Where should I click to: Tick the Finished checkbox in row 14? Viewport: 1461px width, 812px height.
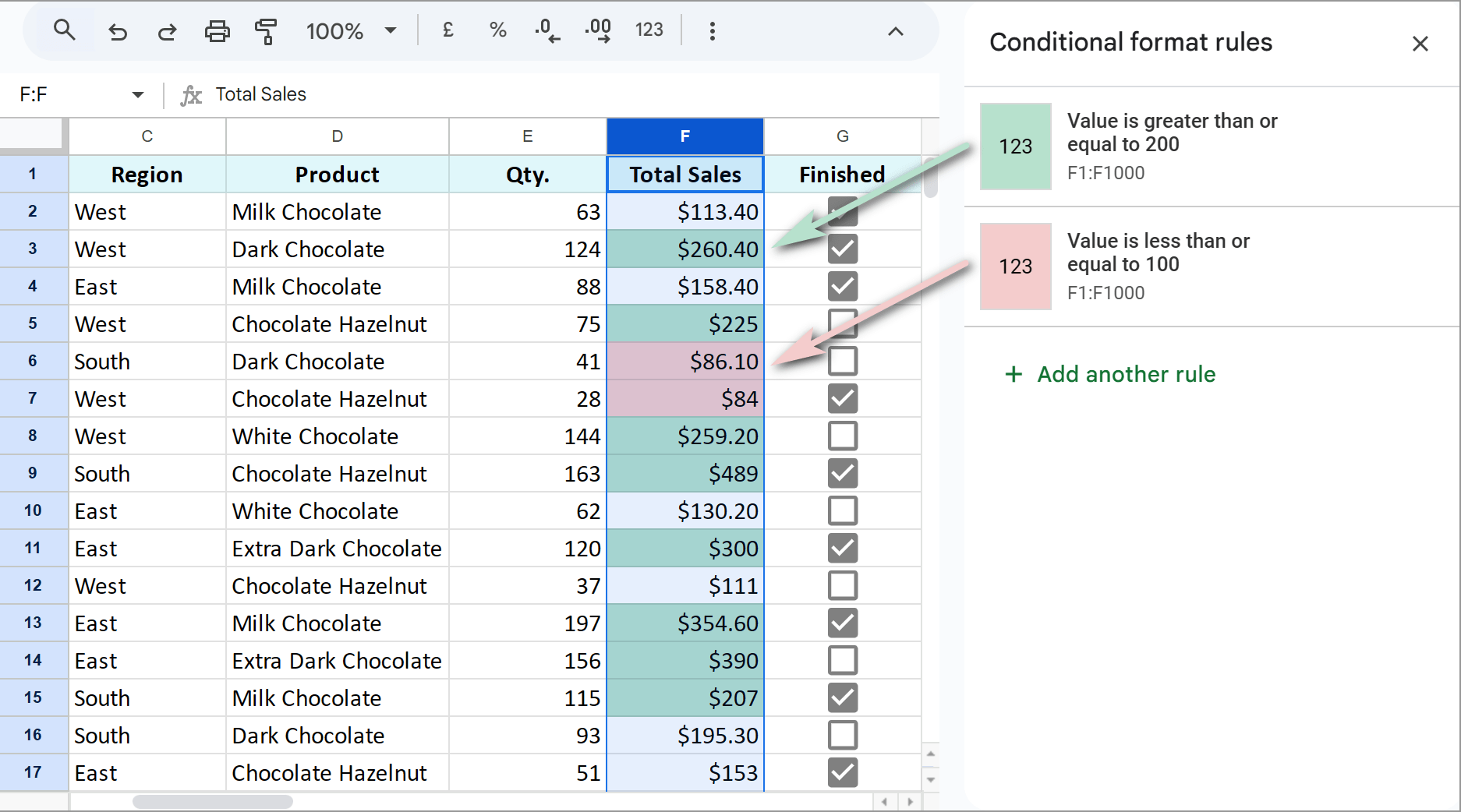[842, 661]
